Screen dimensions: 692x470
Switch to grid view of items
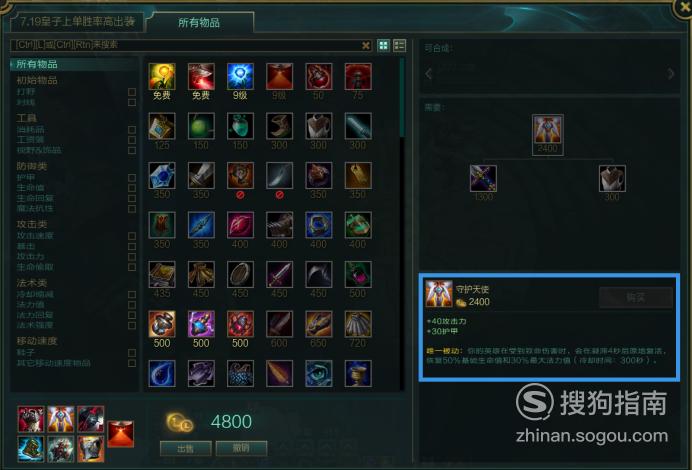tap(384, 45)
